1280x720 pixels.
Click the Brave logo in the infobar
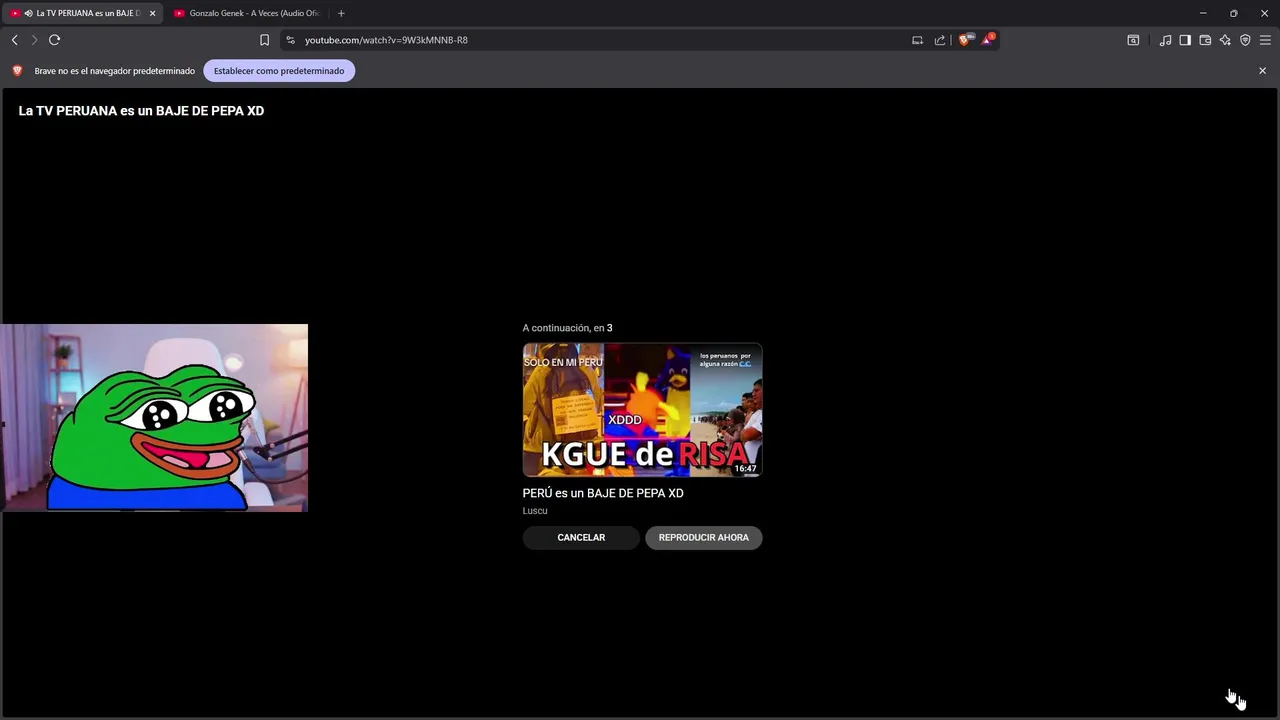[17, 71]
